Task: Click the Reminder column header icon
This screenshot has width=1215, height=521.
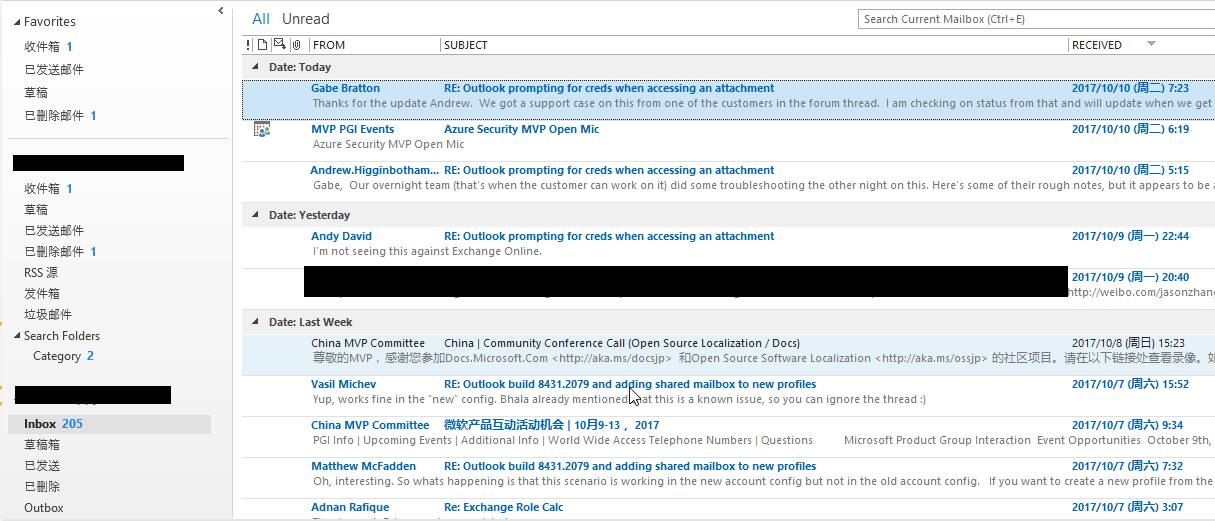Action: 279,44
